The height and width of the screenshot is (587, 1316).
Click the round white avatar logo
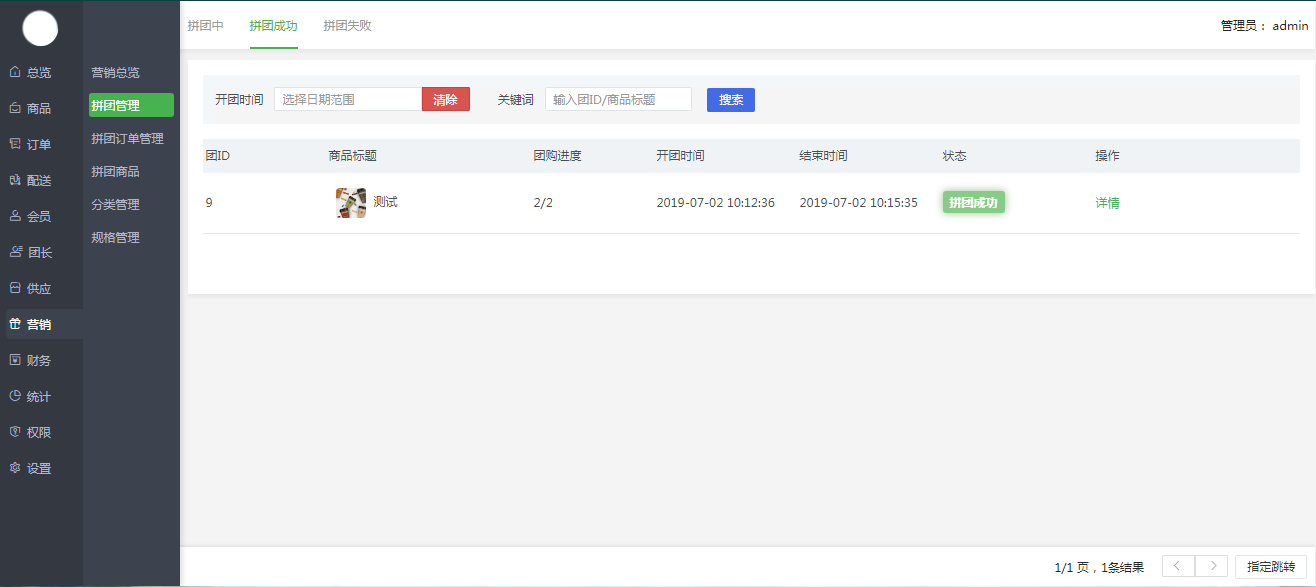[40, 28]
